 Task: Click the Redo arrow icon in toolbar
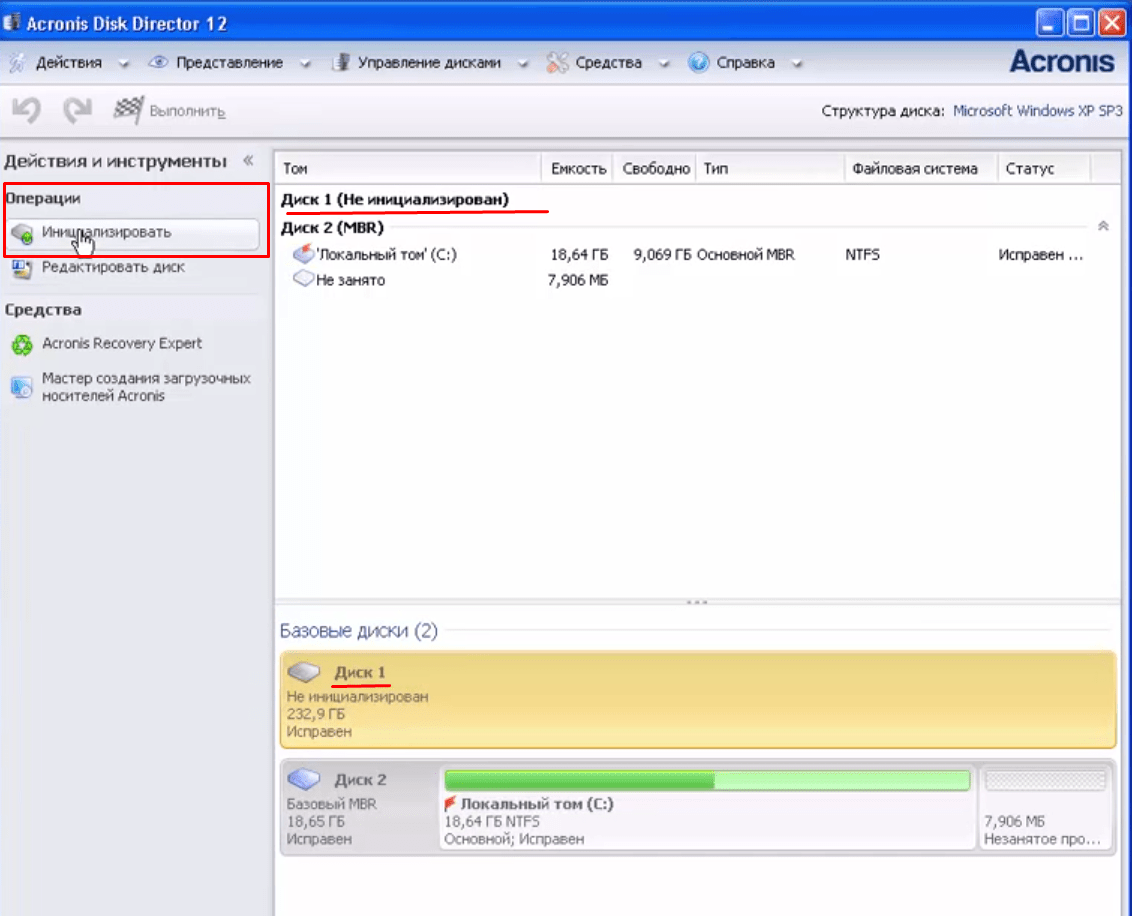click(x=77, y=110)
